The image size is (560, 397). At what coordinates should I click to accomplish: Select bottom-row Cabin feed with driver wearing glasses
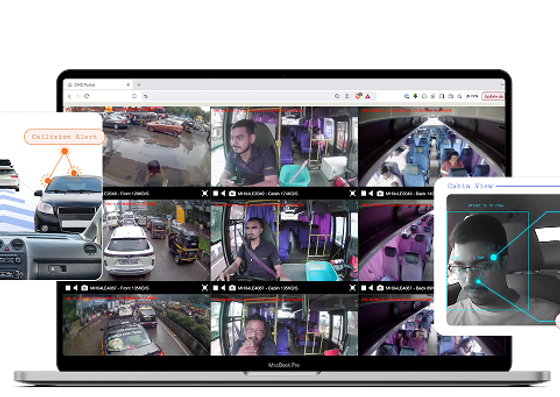(284, 325)
